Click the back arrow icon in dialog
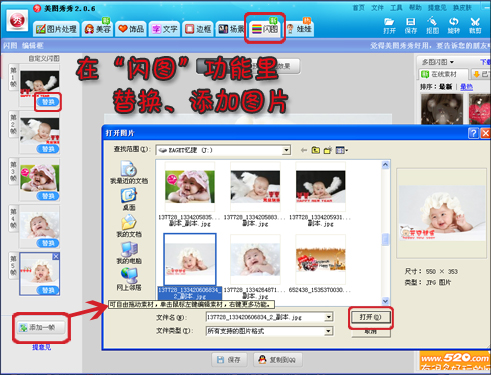Viewport: 491px width, 375px height. [303, 150]
